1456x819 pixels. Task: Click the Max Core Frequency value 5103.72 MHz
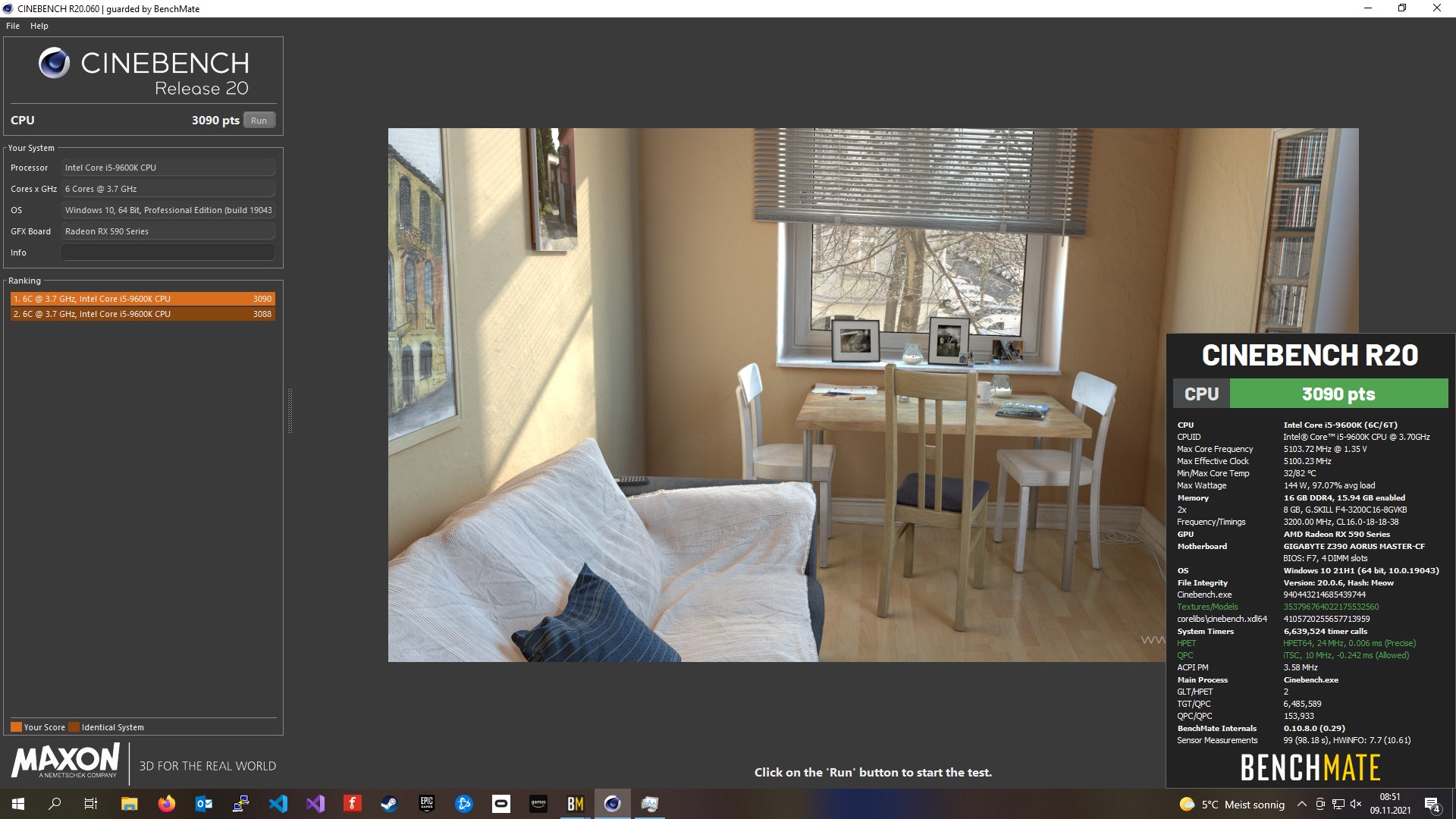pos(1325,449)
